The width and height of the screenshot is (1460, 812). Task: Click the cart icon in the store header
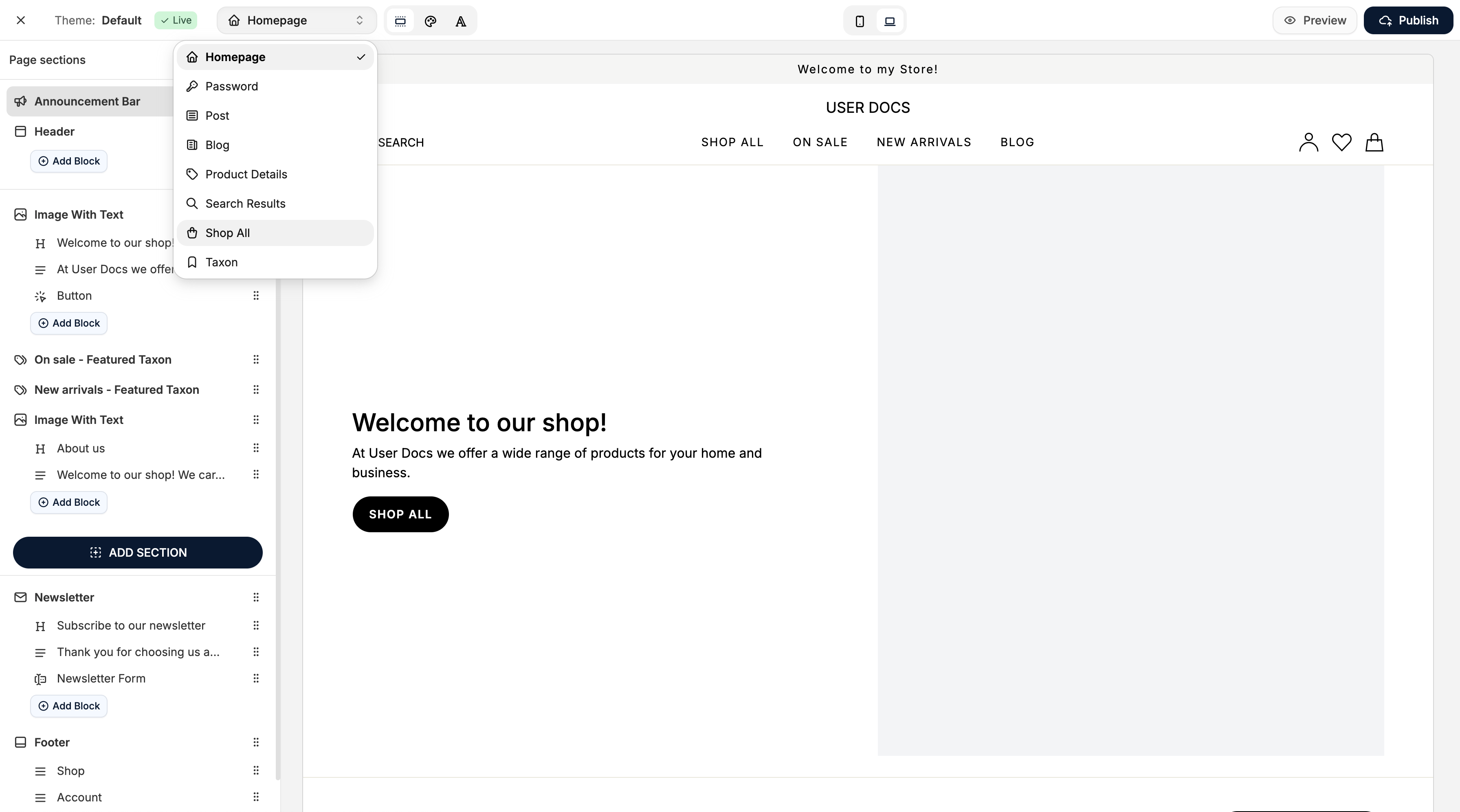(x=1374, y=142)
